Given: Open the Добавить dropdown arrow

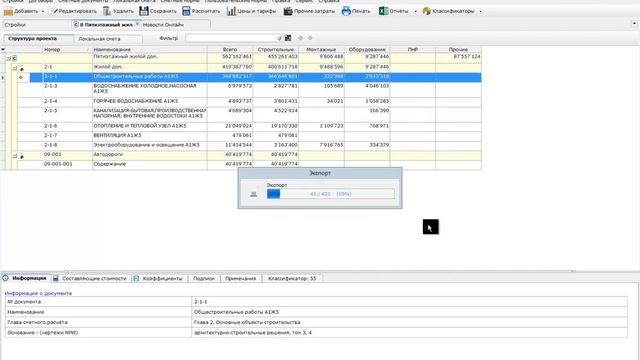Looking at the screenshot, I should click(42, 11).
